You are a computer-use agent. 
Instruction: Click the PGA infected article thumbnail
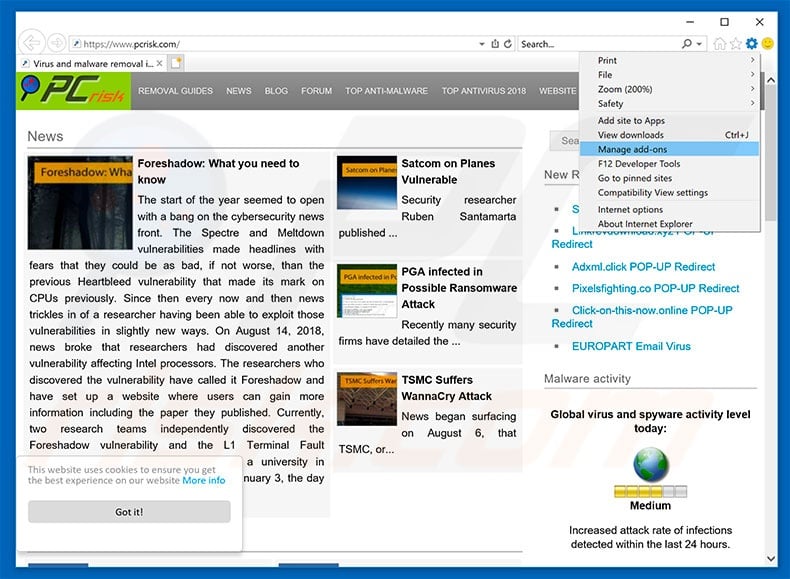(x=367, y=291)
